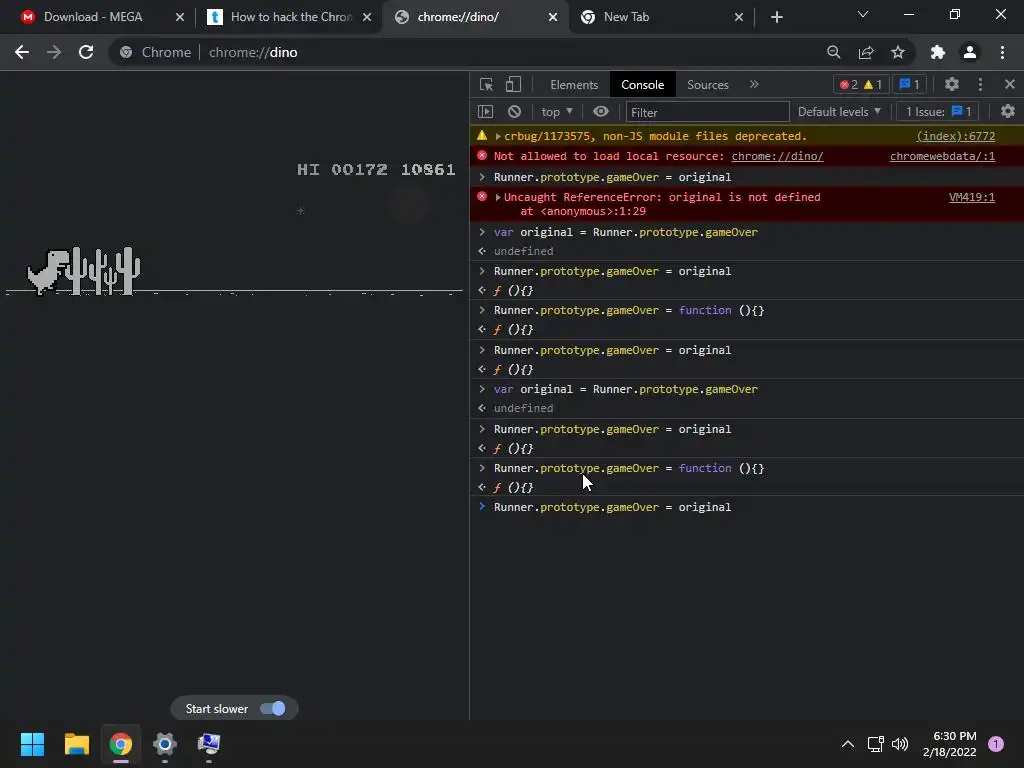Click the blue issues count badge
1024x768 pixels.
click(910, 84)
